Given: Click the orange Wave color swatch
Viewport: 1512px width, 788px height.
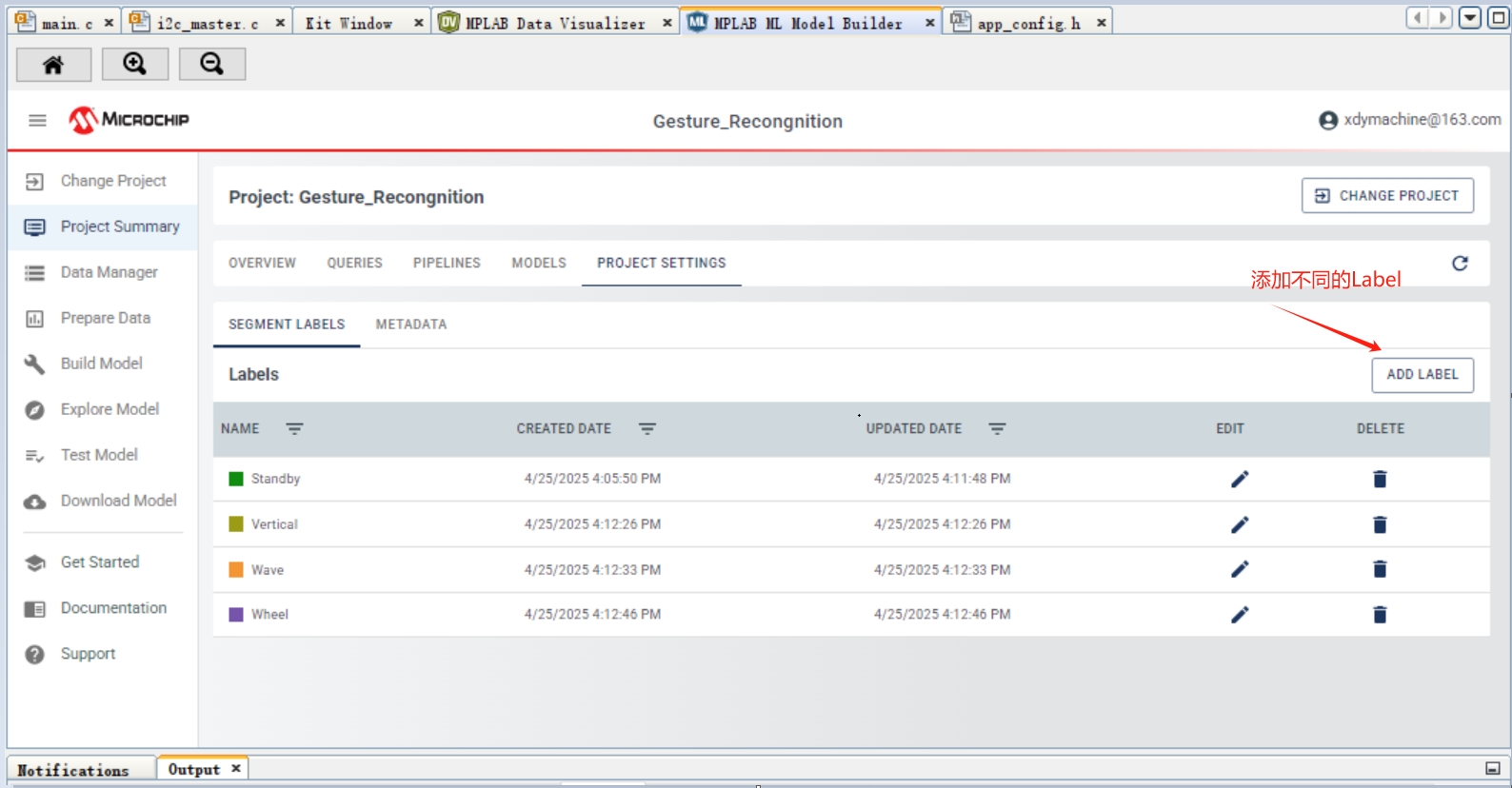Looking at the screenshot, I should tap(236, 570).
